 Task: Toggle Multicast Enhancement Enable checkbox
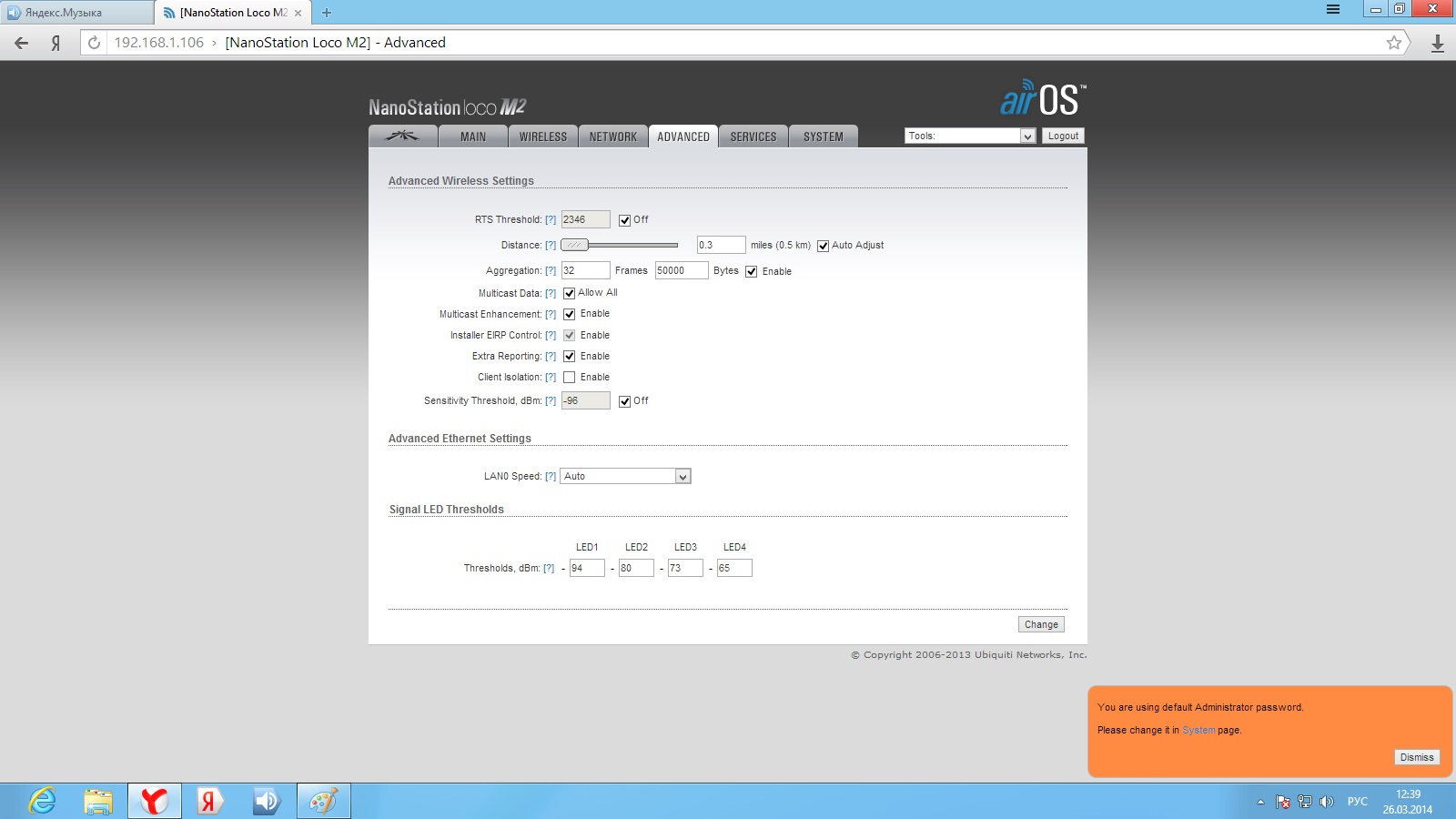click(569, 314)
